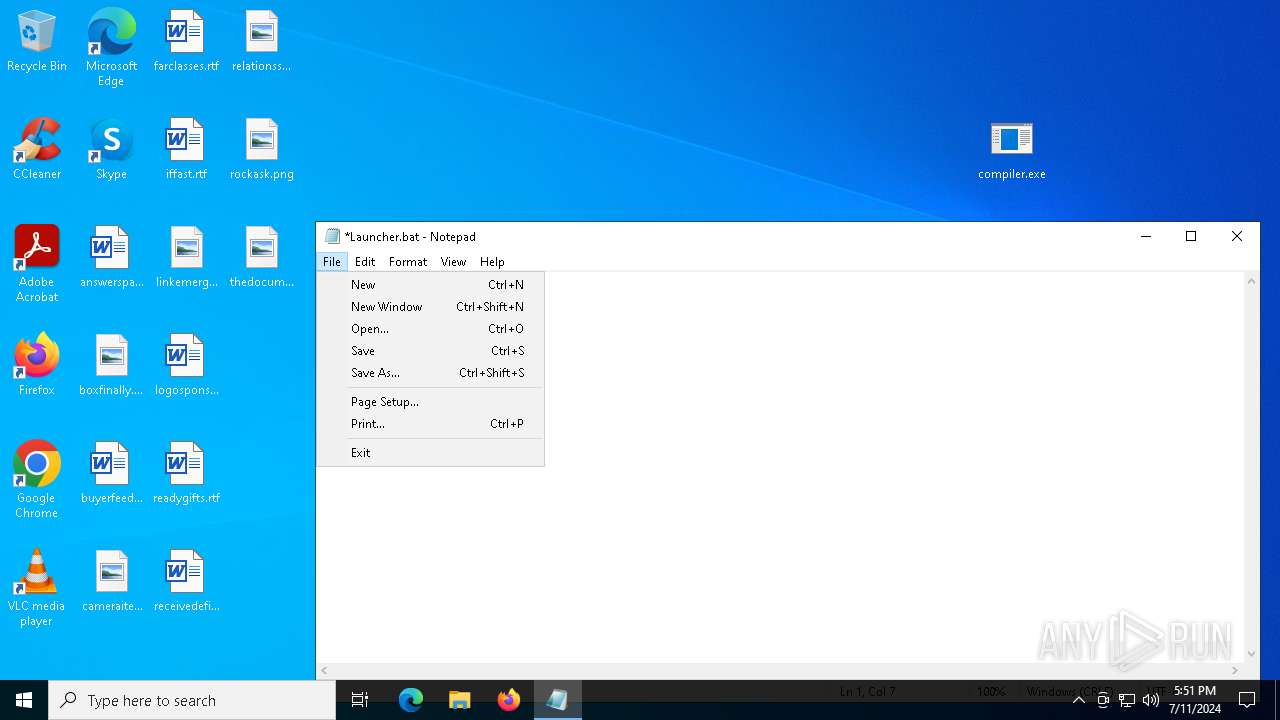Image resolution: width=1280 pixels, height=720 pixels.
Task: Select the logospons... Word document icon
Action: click(x=186, y=366)
